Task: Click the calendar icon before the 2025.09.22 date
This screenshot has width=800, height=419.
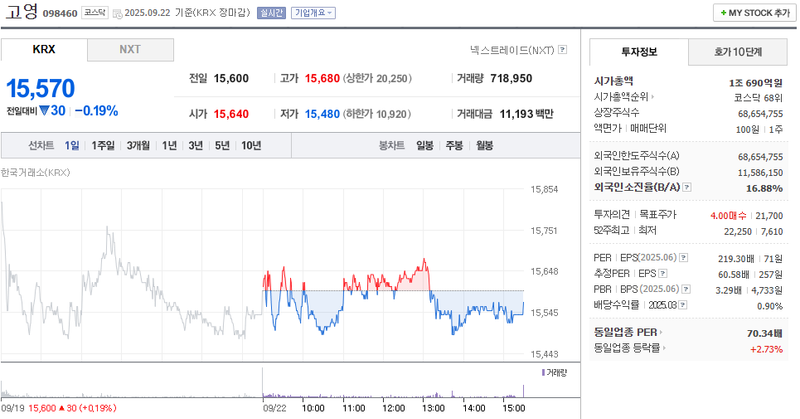Action: (117, 14)
